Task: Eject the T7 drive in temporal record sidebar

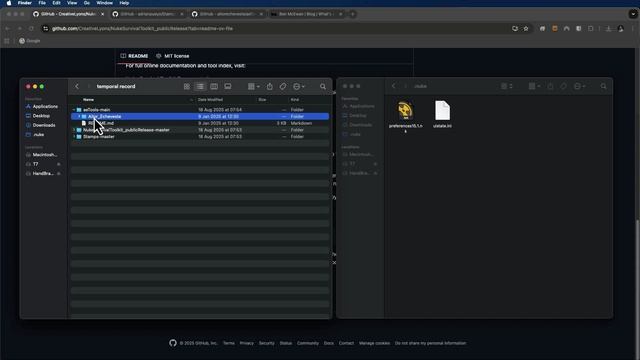Action: click(59, 164)
